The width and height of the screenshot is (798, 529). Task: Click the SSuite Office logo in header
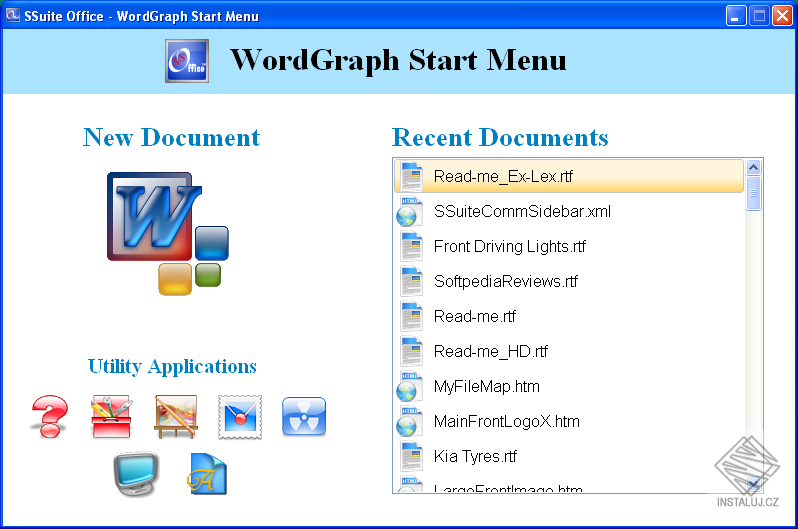pyautogui.click(x=187, y=61)
